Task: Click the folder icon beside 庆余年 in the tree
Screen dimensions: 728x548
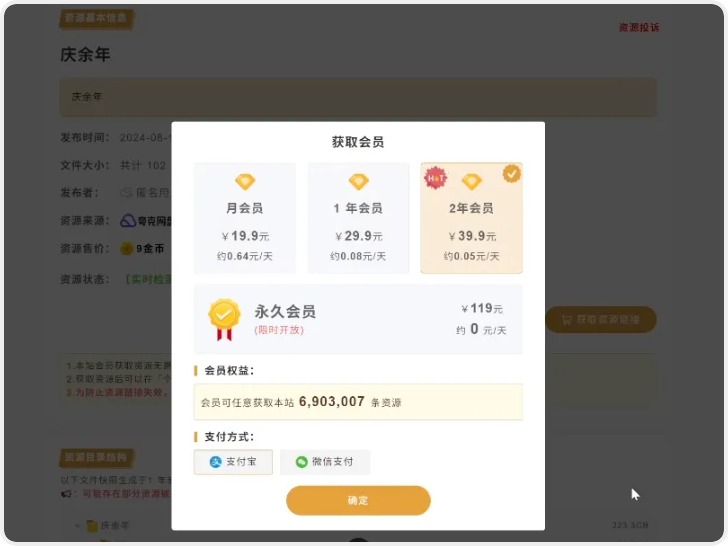Action: 92,526
